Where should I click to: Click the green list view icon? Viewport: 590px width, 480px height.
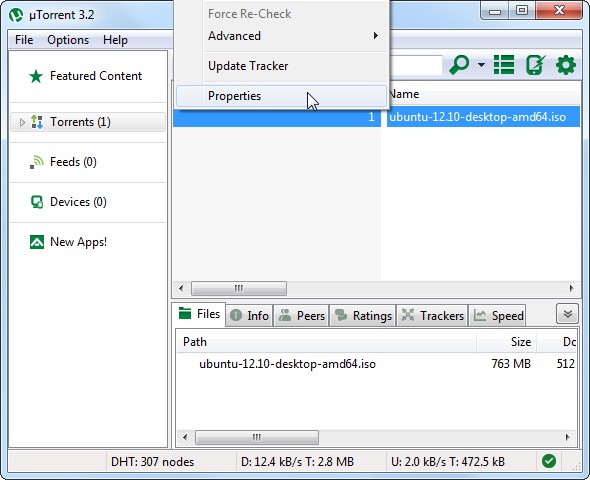pyautogui.click(x=504, y=65)
